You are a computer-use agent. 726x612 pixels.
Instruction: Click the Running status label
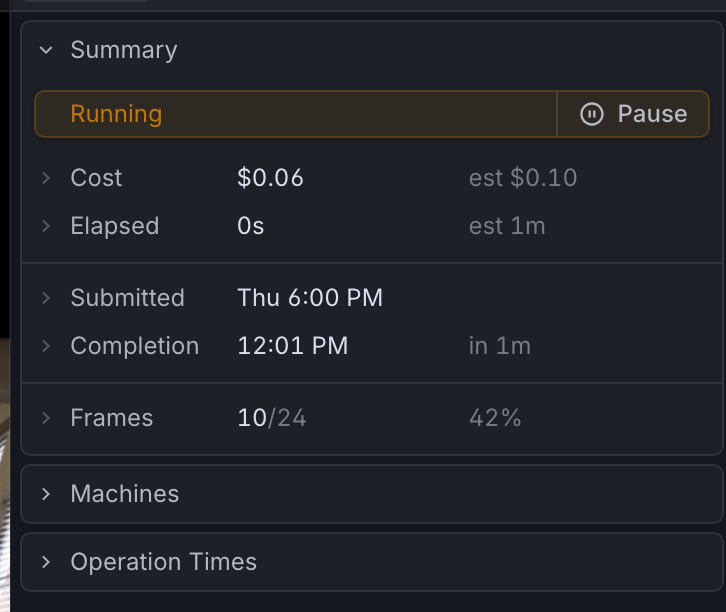click(116, 114)
